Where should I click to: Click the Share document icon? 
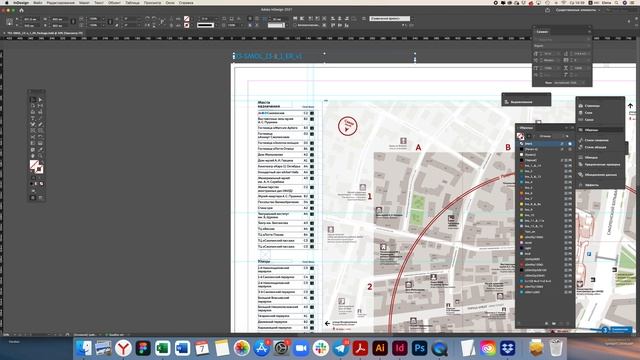(x=547, y=10)
